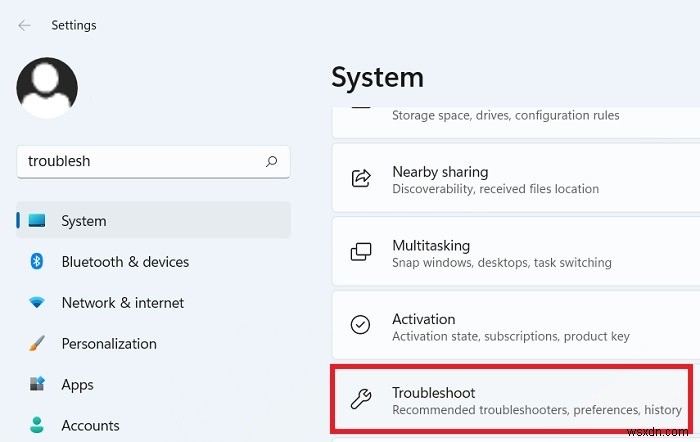Click the user profile avatar
This screenshot has width=700, height=442.
[47, 88]
